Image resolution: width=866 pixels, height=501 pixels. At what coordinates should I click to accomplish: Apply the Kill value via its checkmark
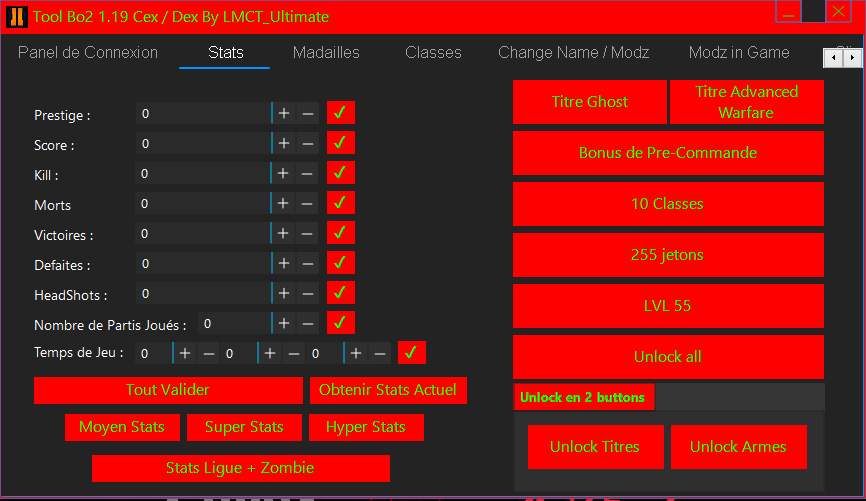click(x=340, y=172)
